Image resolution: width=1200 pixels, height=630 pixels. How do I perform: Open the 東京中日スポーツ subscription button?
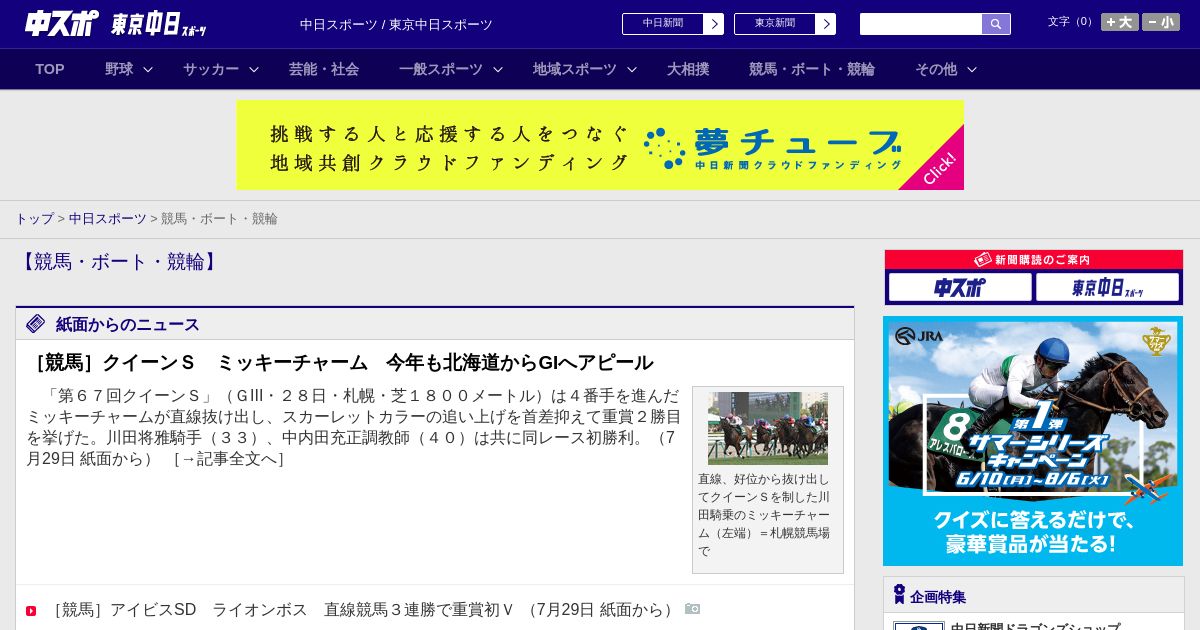click(1107, 287)
